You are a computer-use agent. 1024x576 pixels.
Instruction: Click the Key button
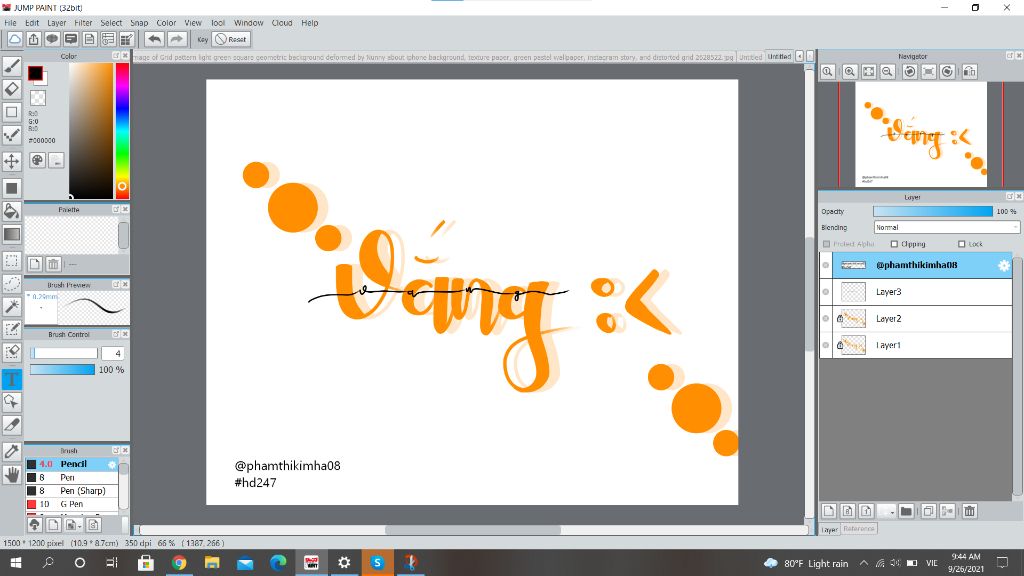pyautogui.click(x=202, y=39)
